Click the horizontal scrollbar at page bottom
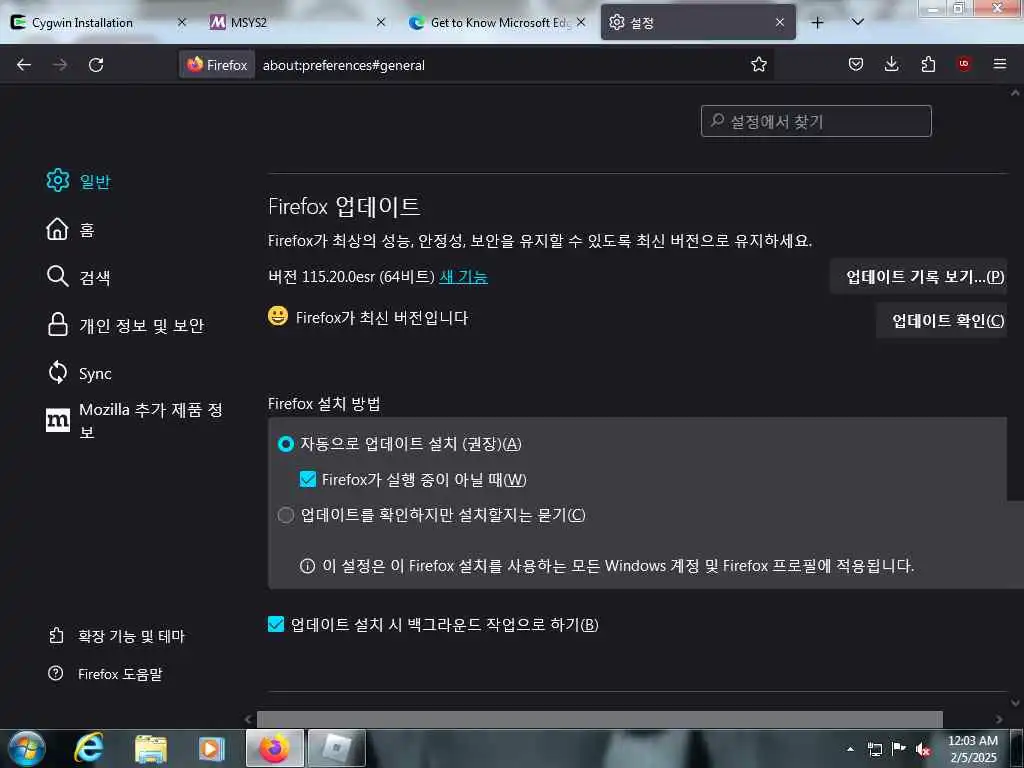This screenshot has height=768, width=1024. click(600, 719)
